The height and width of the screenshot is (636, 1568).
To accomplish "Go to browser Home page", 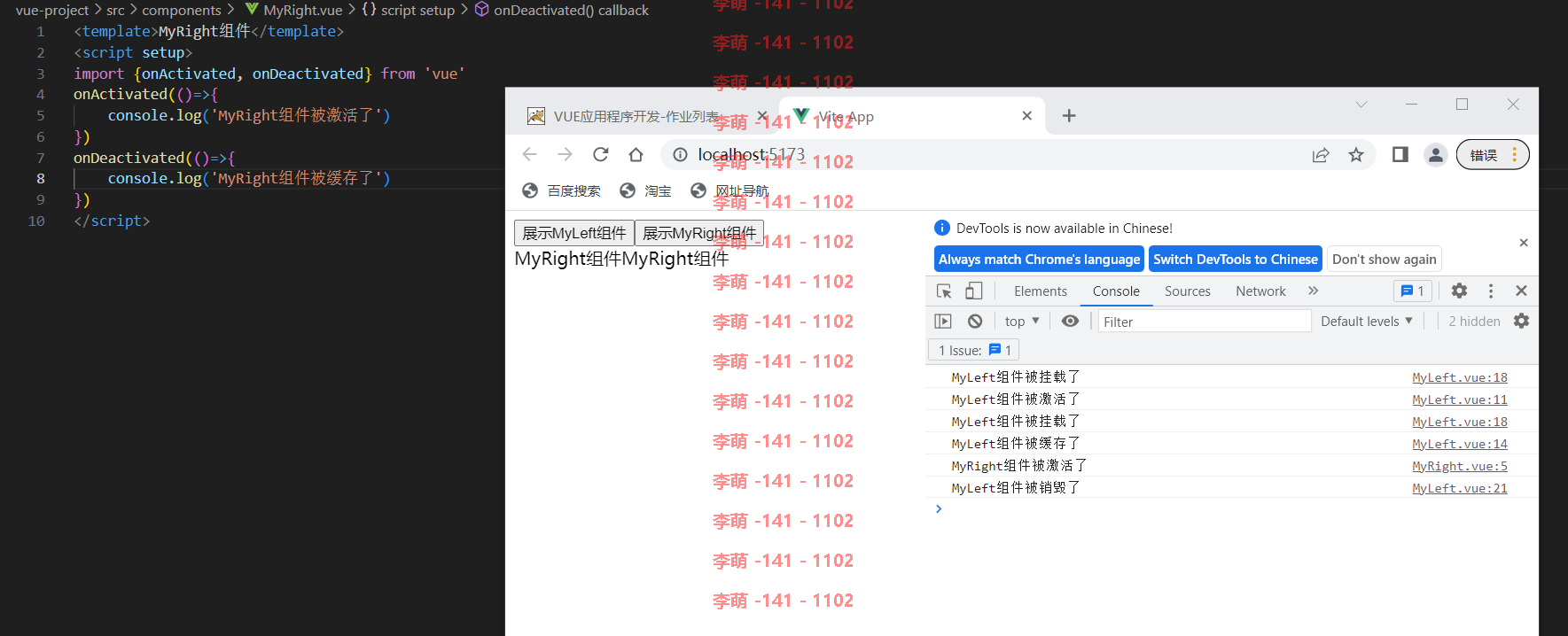I will point(636,154).
